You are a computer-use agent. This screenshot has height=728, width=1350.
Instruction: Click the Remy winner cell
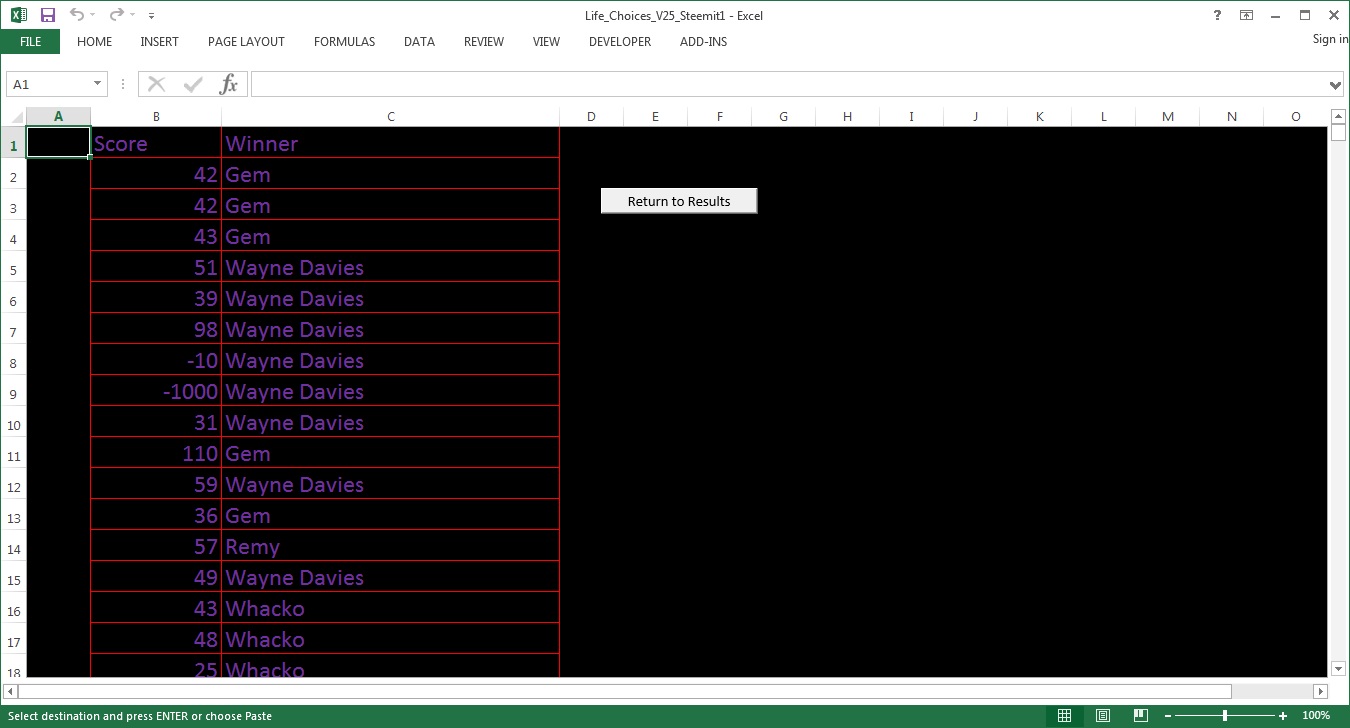coord(390,546)
